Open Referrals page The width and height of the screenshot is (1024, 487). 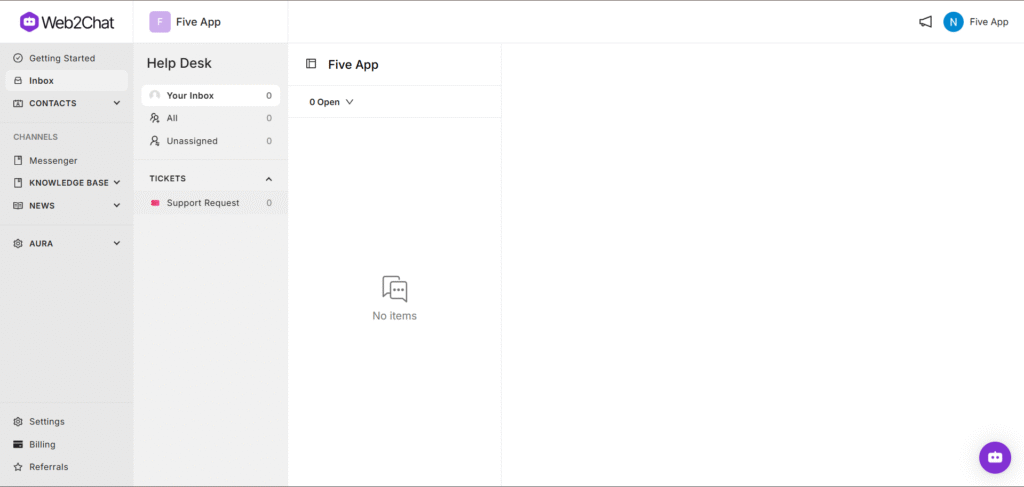pos(67,467)
